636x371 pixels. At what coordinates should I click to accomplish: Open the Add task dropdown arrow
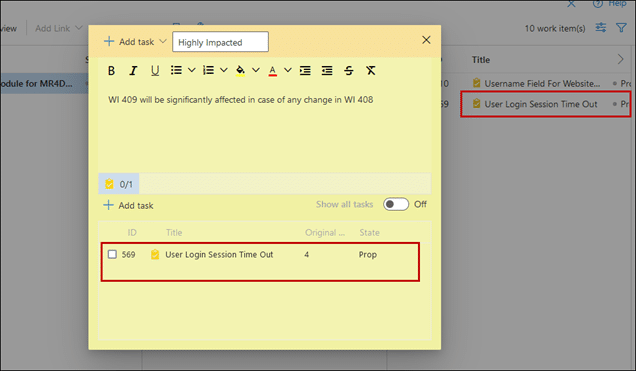click(163, 41)
